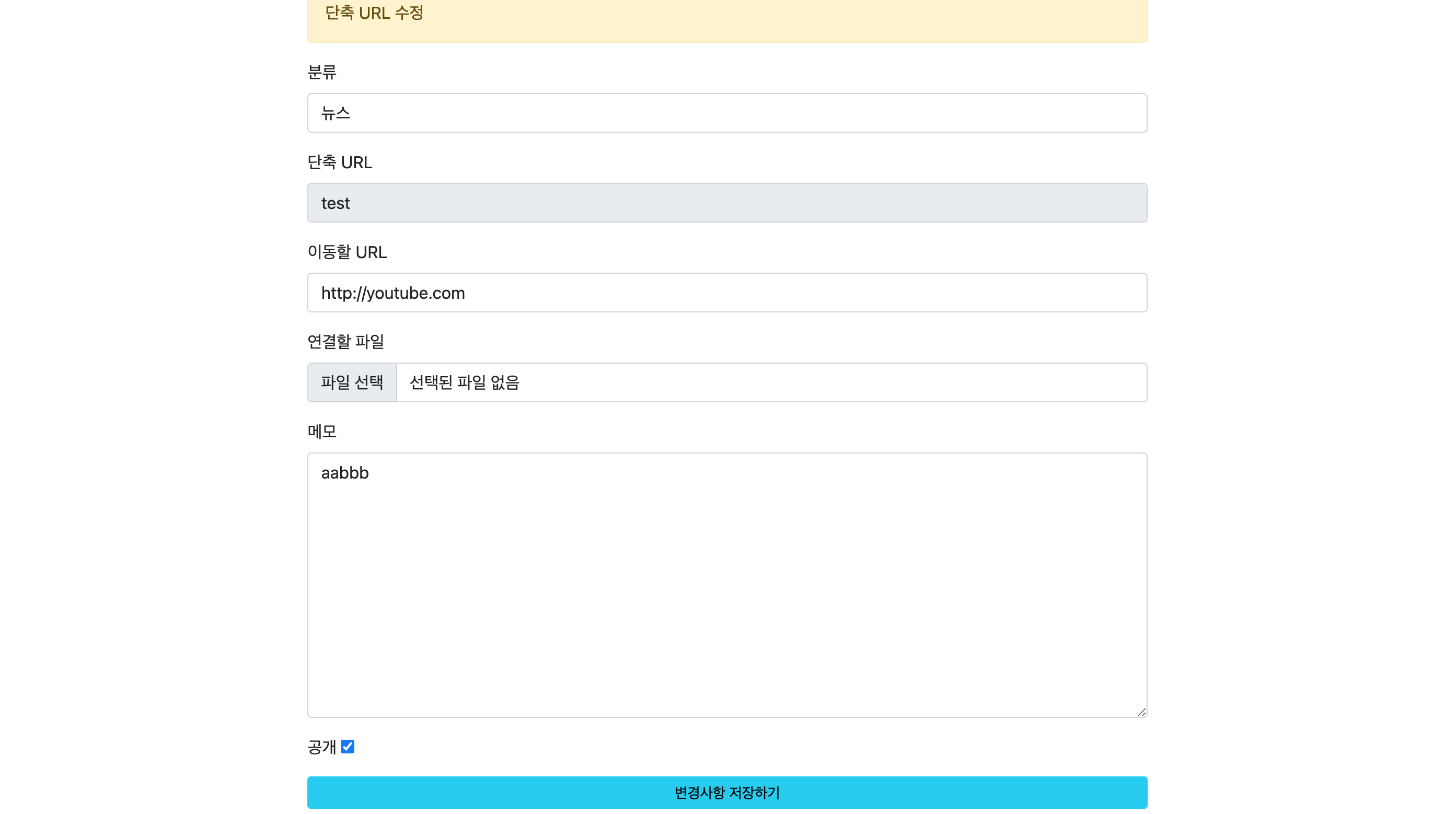Focus the disabled test shortcut field
The image size is (1456, 814).
click(727, 202)
